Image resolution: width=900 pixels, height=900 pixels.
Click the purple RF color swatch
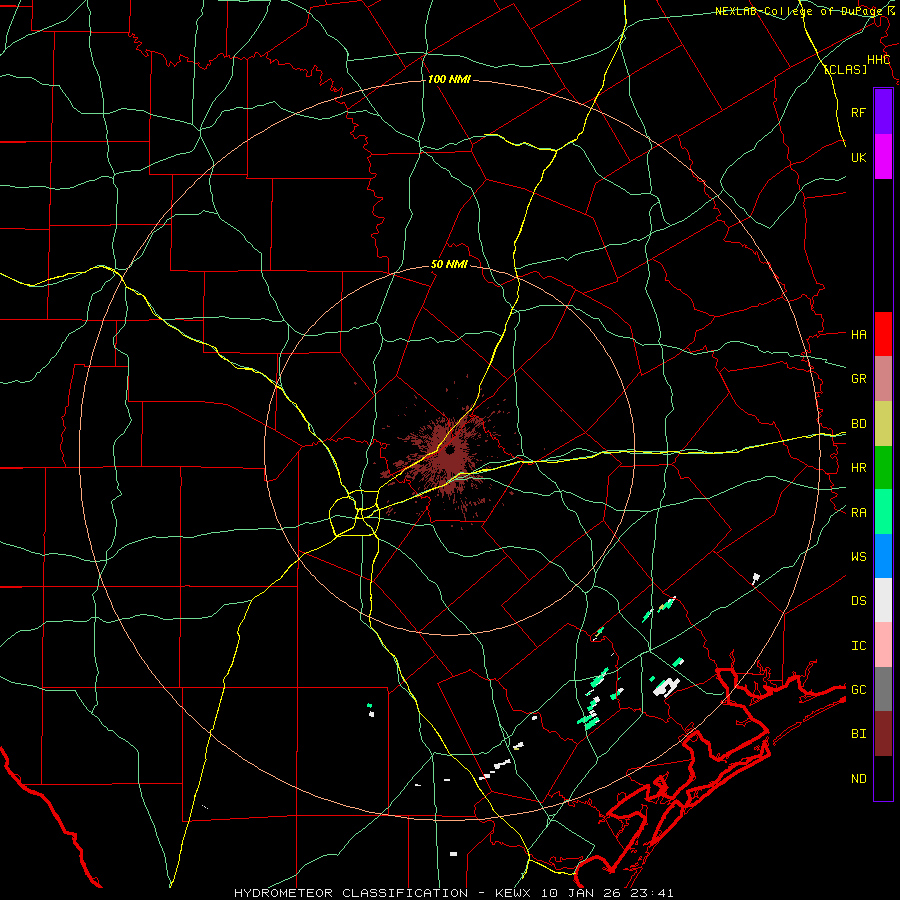883,112
